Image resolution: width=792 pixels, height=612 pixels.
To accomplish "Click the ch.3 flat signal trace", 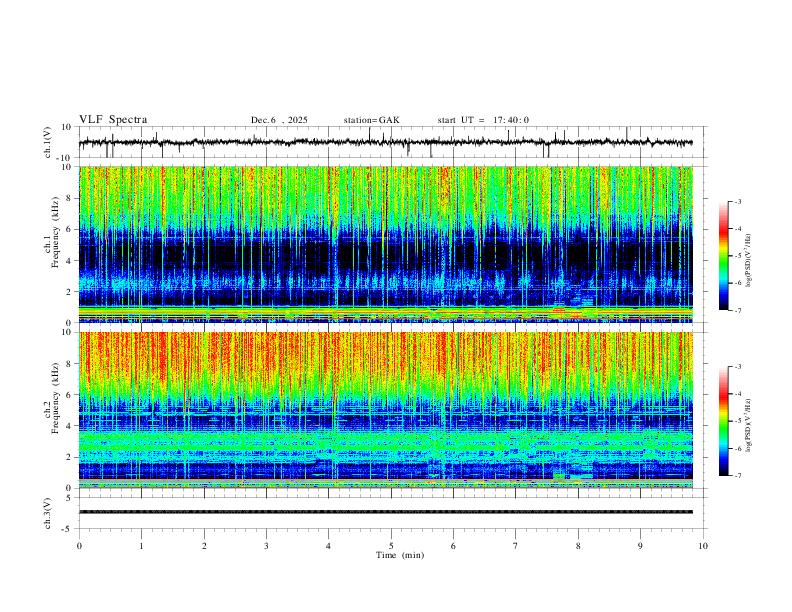I will pyautogui.click(x=385, y=512).
